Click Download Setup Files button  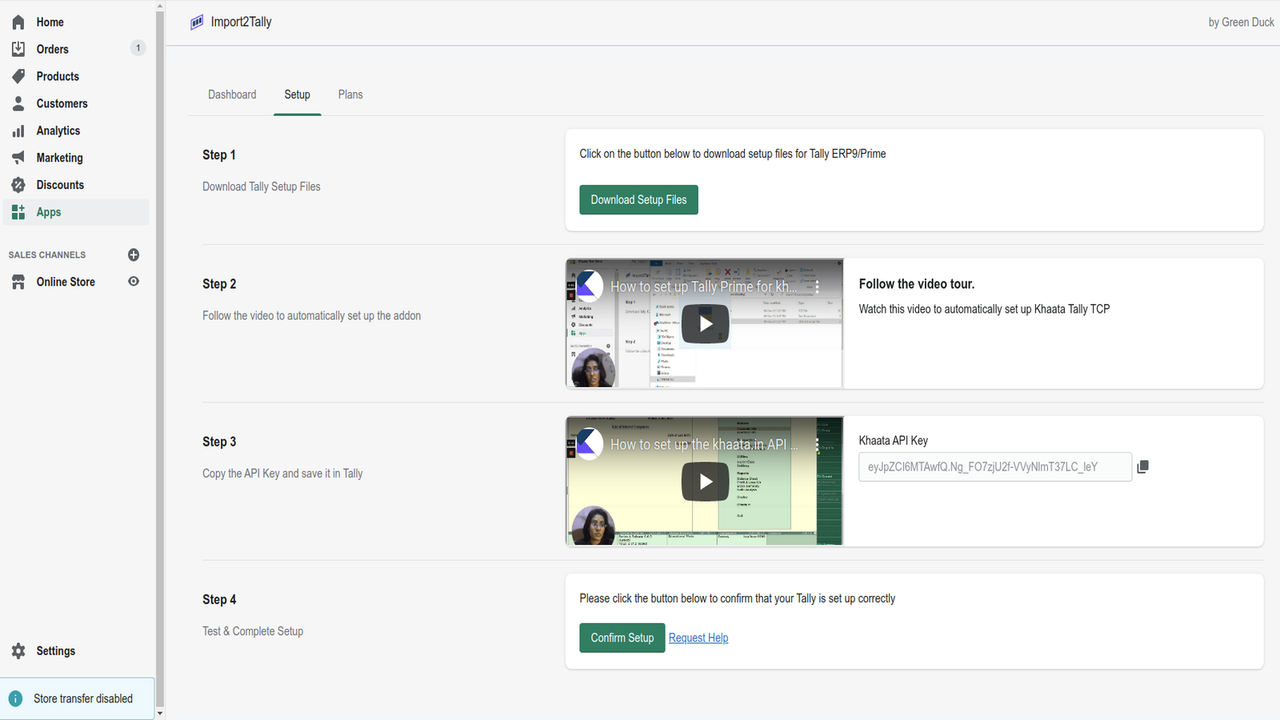point(639,200)
